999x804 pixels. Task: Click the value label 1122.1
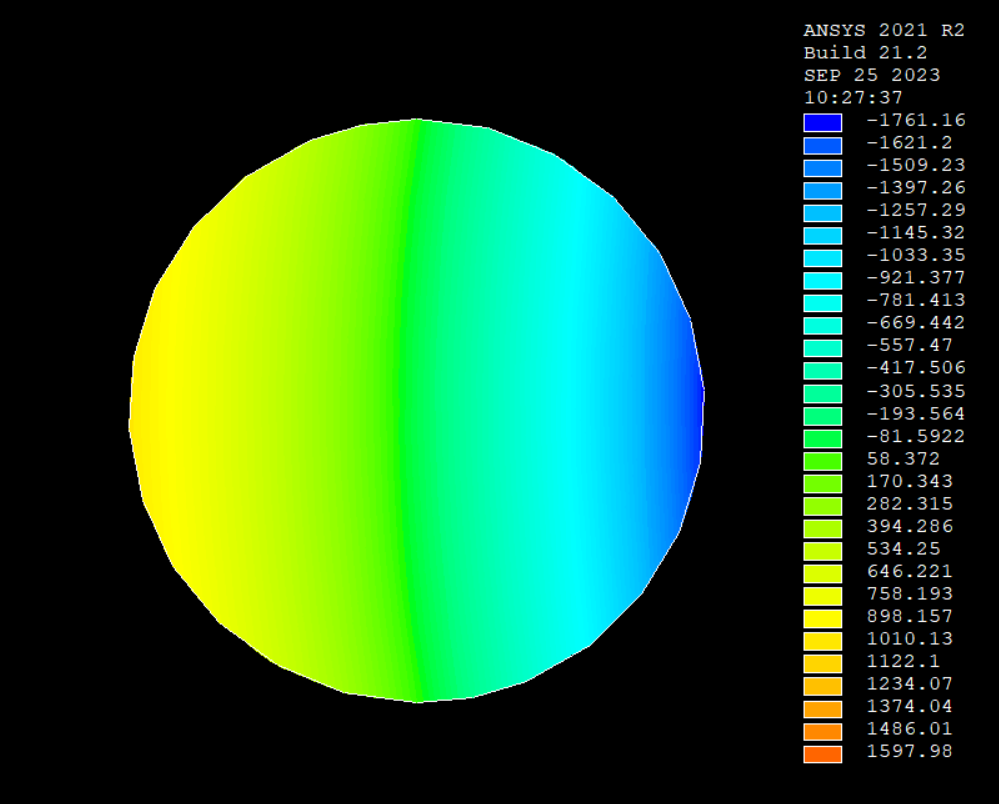pyautogui.click(x=903, y=661)
